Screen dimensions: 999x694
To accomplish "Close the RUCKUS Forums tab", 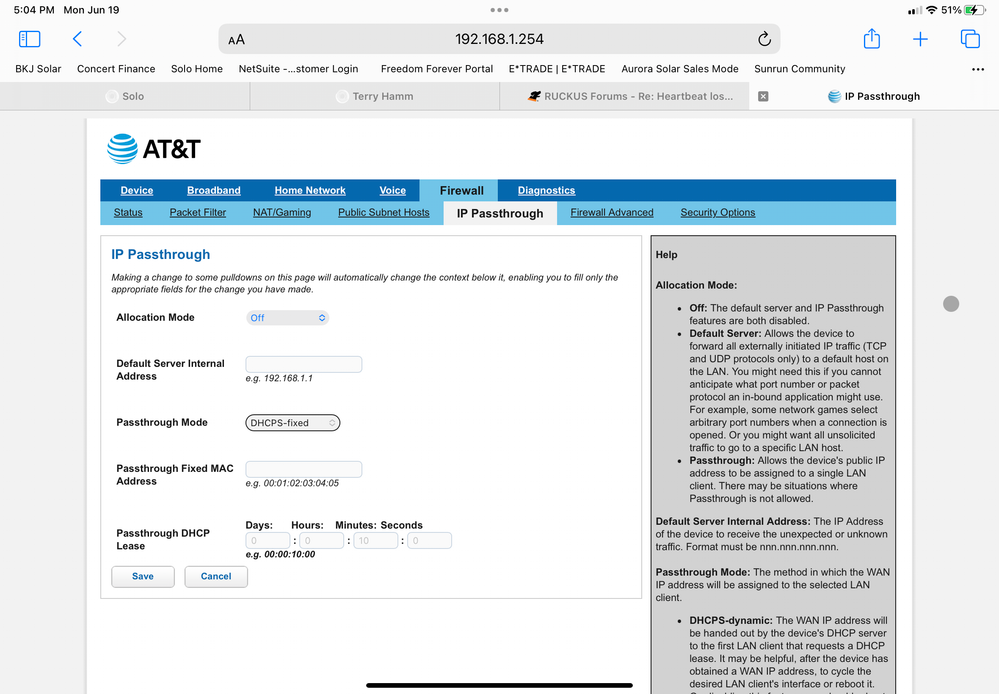I will pos(763,96).
